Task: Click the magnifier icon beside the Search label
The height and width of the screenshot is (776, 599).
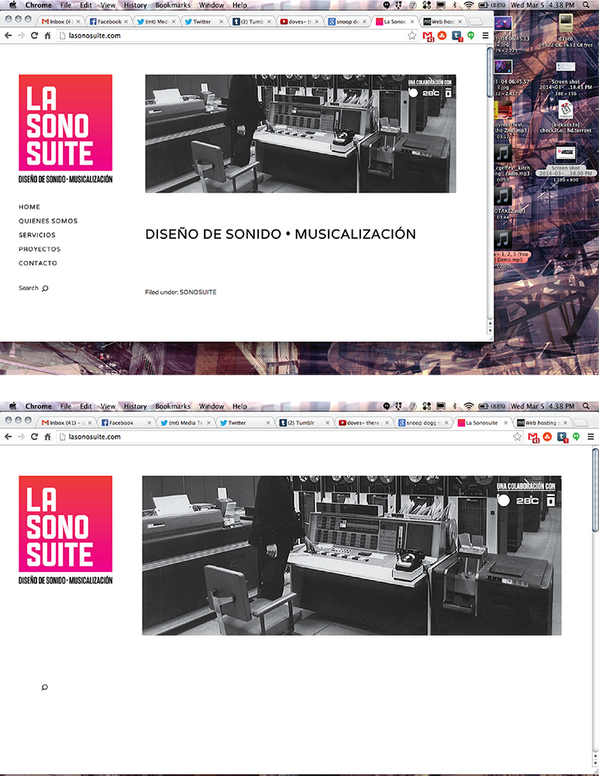Action: tap(45, 288)
